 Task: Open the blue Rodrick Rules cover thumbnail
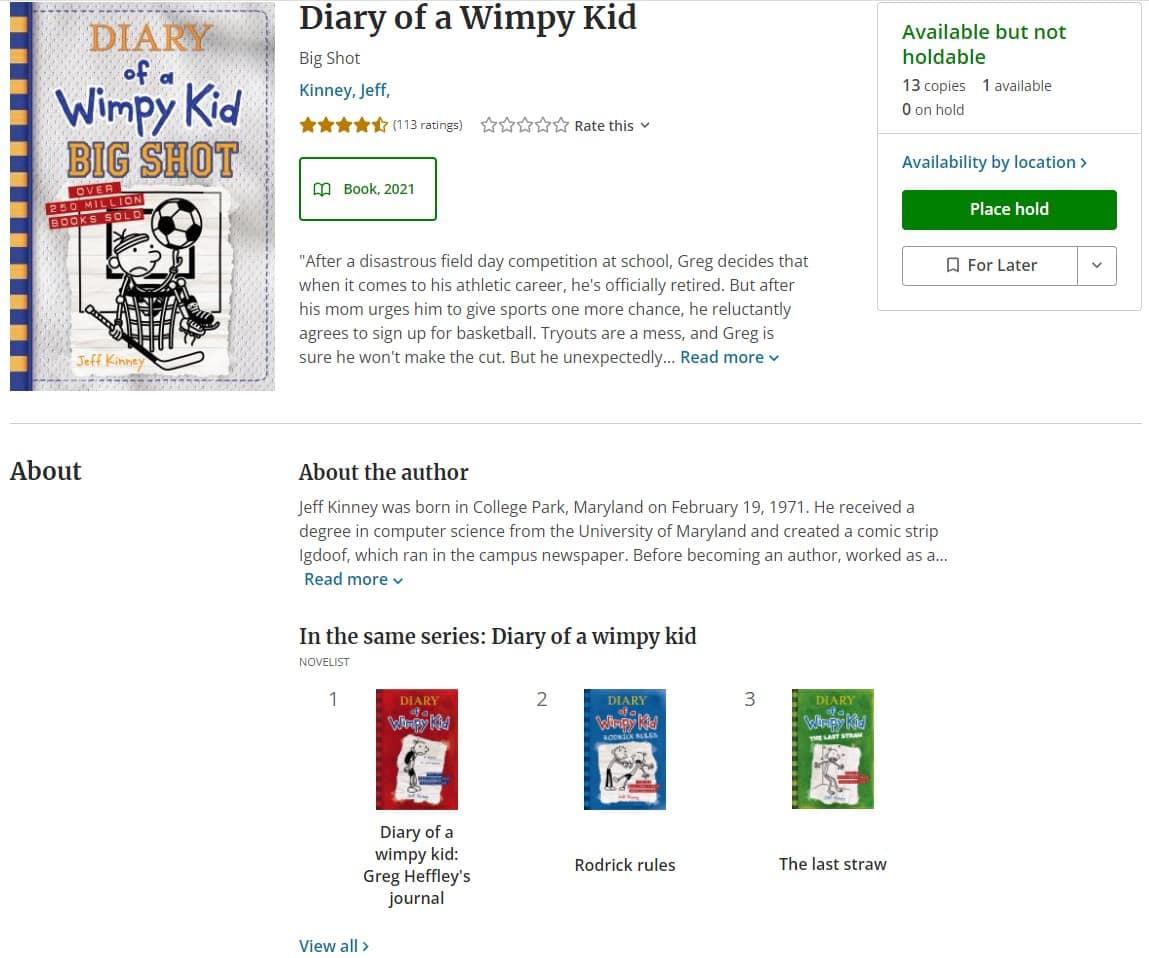(625, 749)
